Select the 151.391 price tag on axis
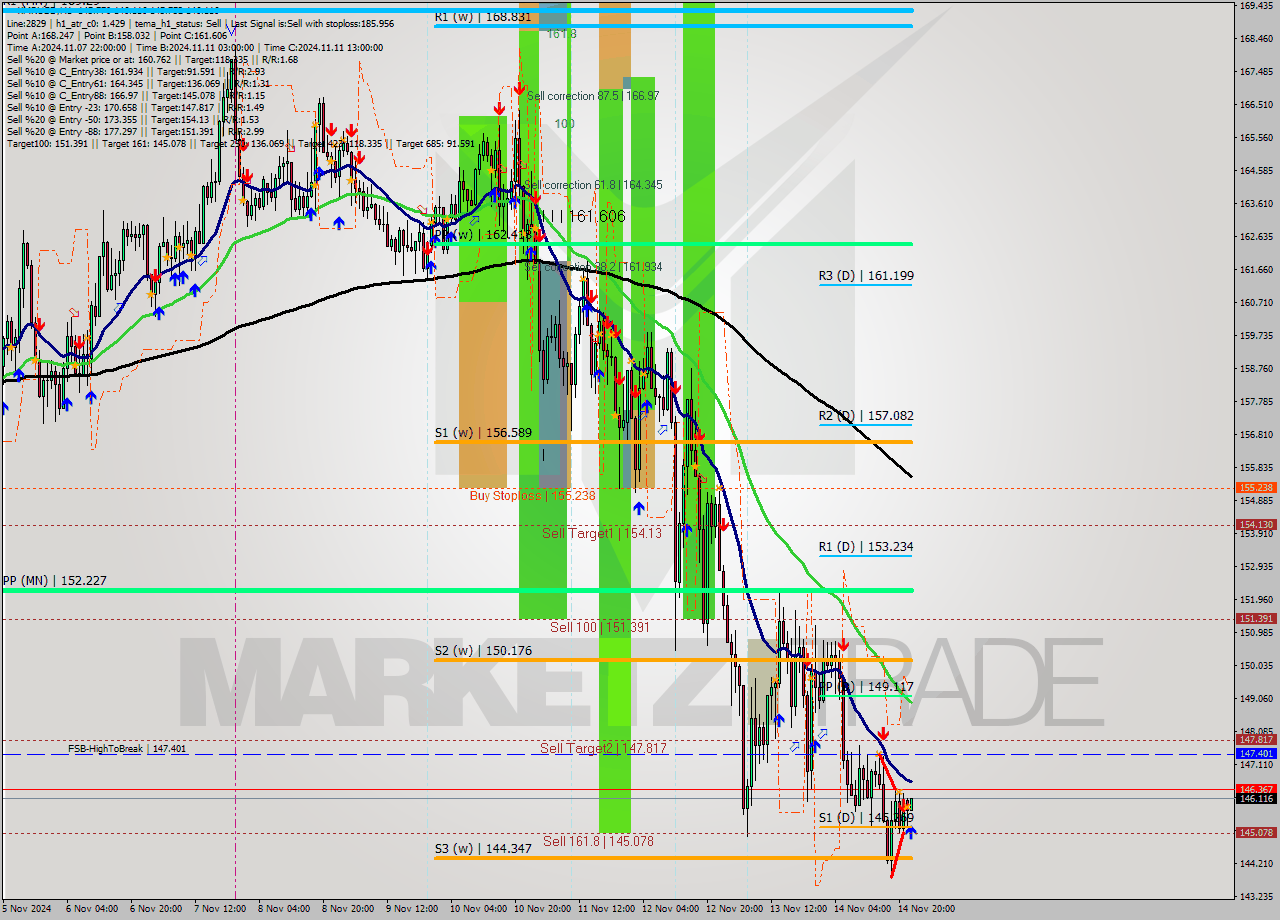 (1256, 618)
